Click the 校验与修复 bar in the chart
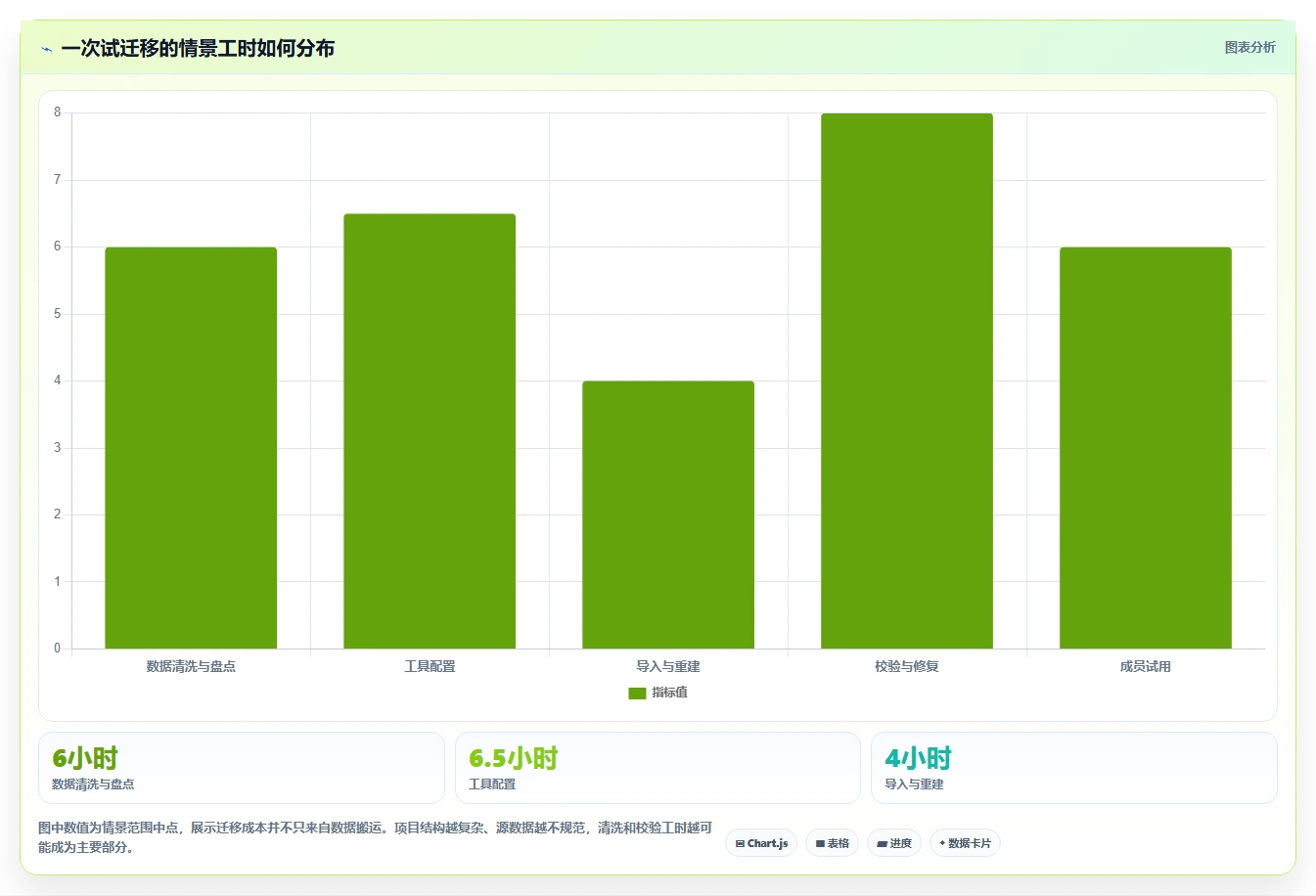Viewport: 1316px width, 896px height. point(907,381)
